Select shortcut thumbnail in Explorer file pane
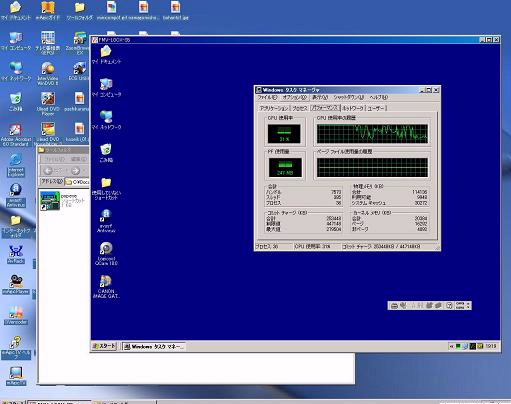The width and height of the screenshot is (511, 404). (x=50, y=201)
